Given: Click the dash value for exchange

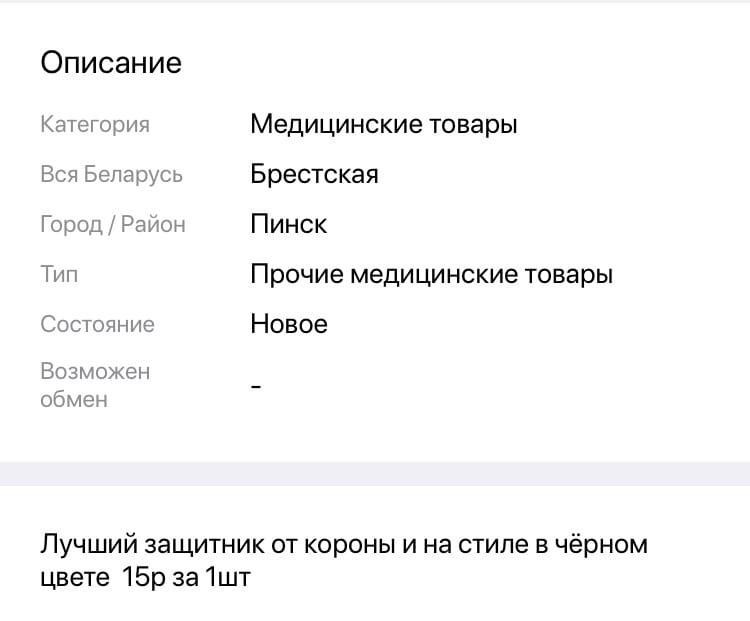Looking at the screenshot, I should [256, 386].
